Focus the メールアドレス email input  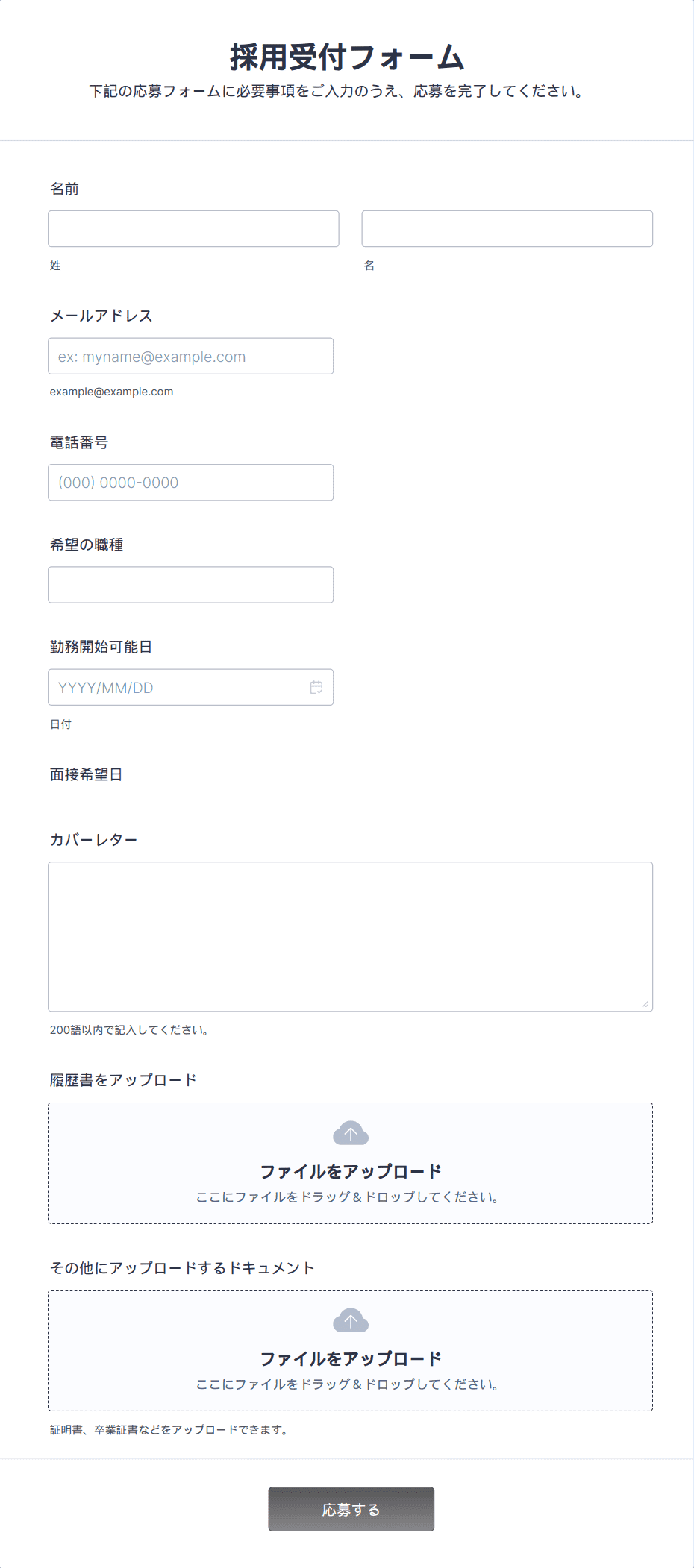(190, 356)
